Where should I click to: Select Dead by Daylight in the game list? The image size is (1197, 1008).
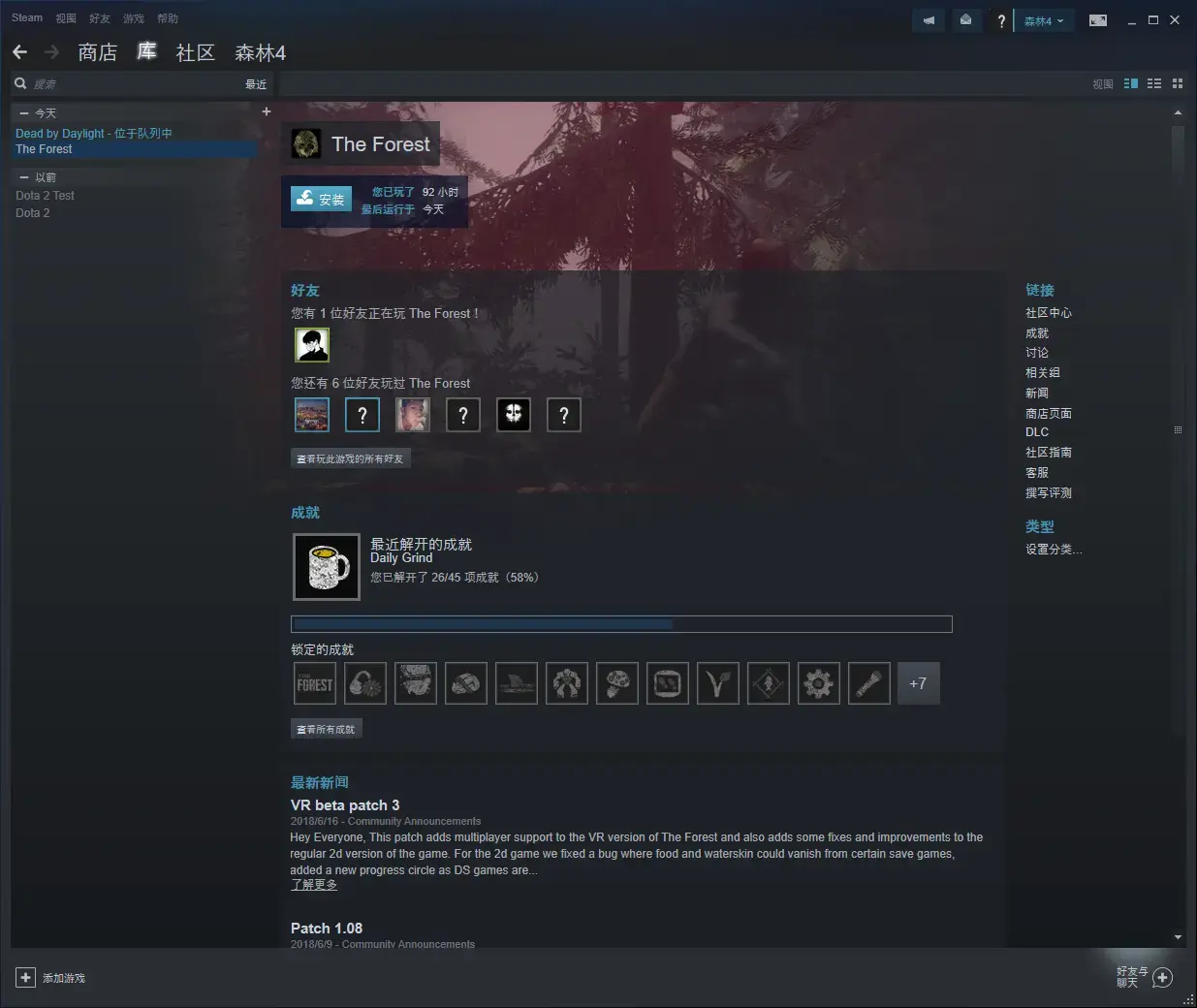click(94, 133)
